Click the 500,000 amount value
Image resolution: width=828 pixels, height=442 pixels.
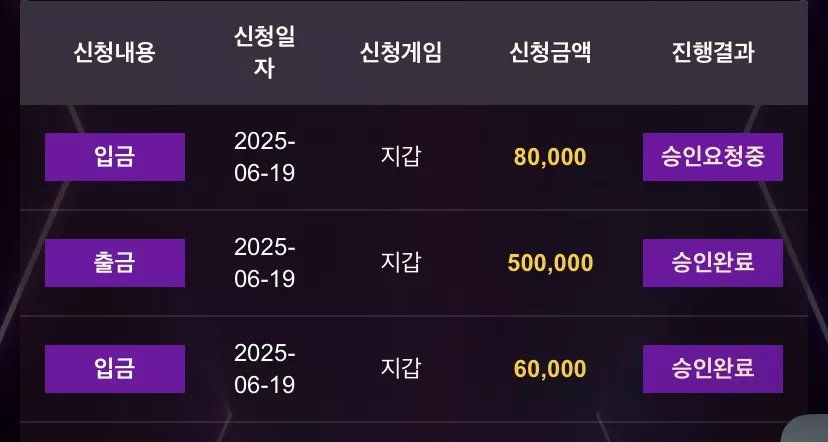(x=550, y=263)
